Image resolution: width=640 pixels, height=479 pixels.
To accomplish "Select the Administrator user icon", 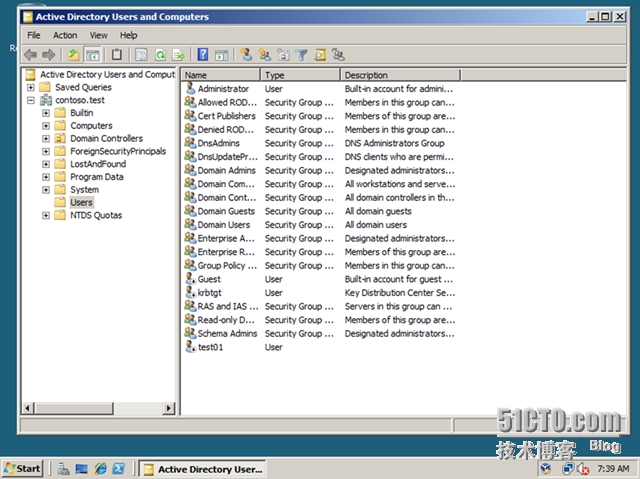I will (x=190, y=89).
